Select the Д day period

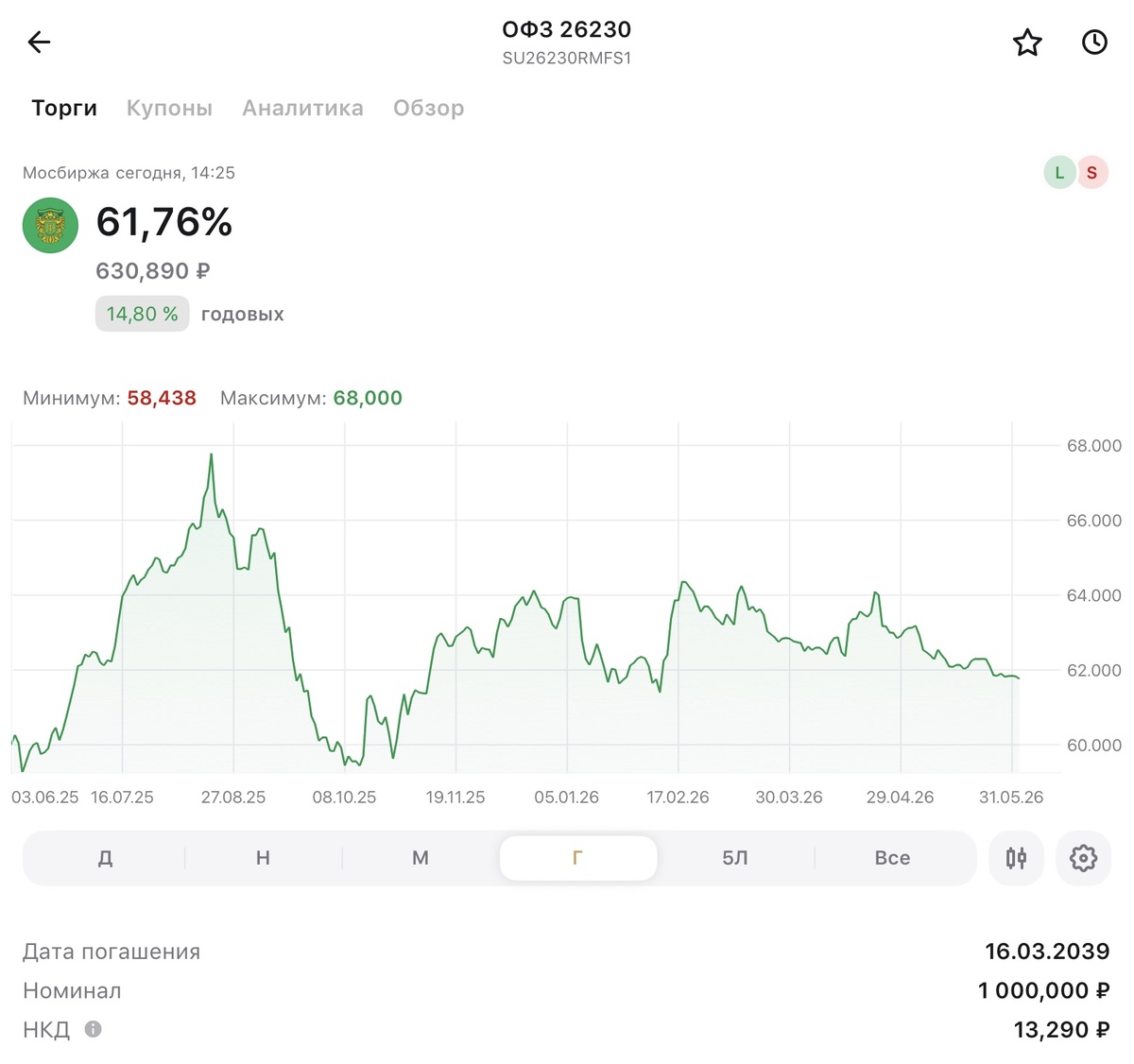[105, 858]
